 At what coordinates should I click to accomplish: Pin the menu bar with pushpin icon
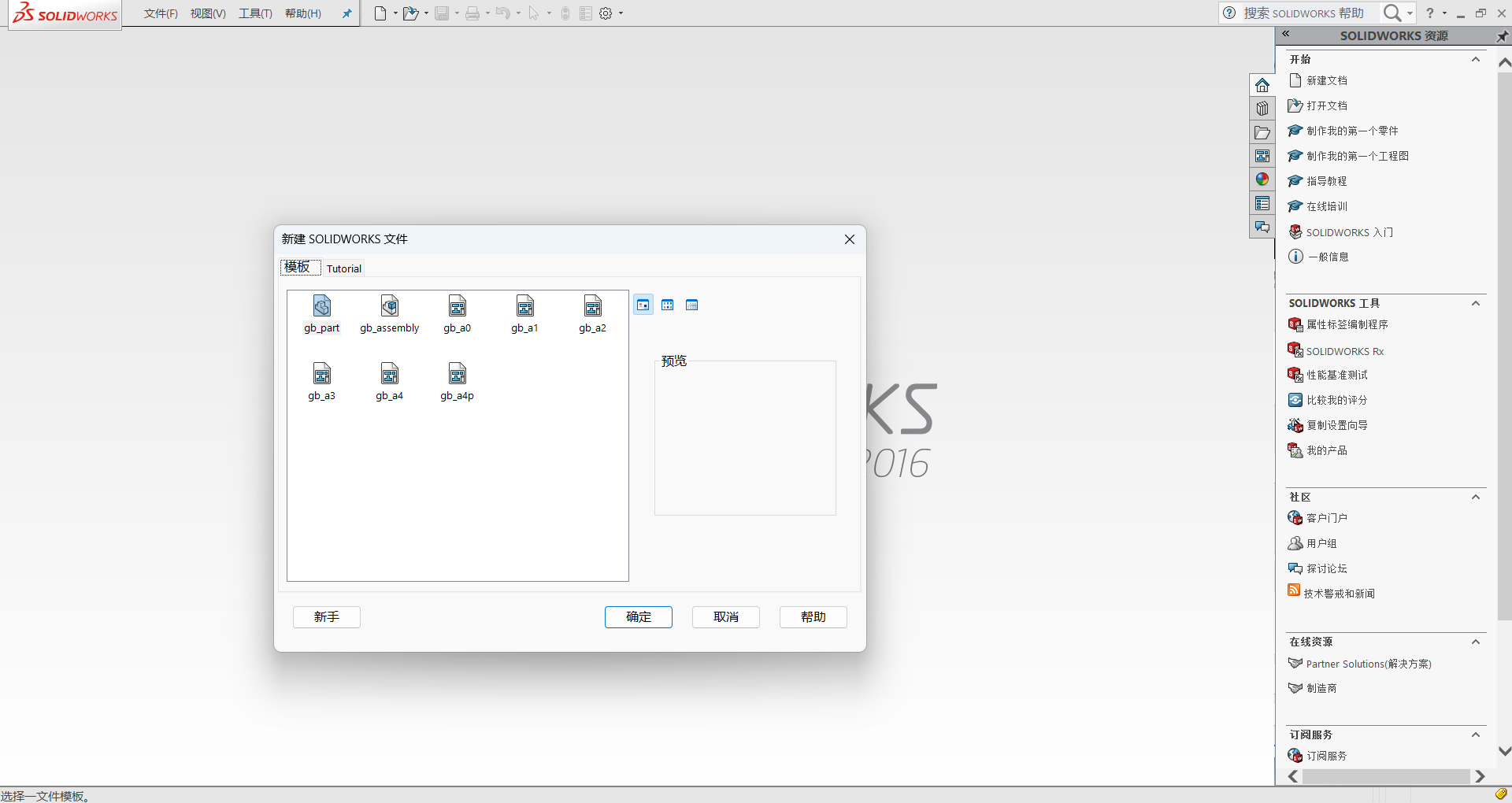[346, 13]
